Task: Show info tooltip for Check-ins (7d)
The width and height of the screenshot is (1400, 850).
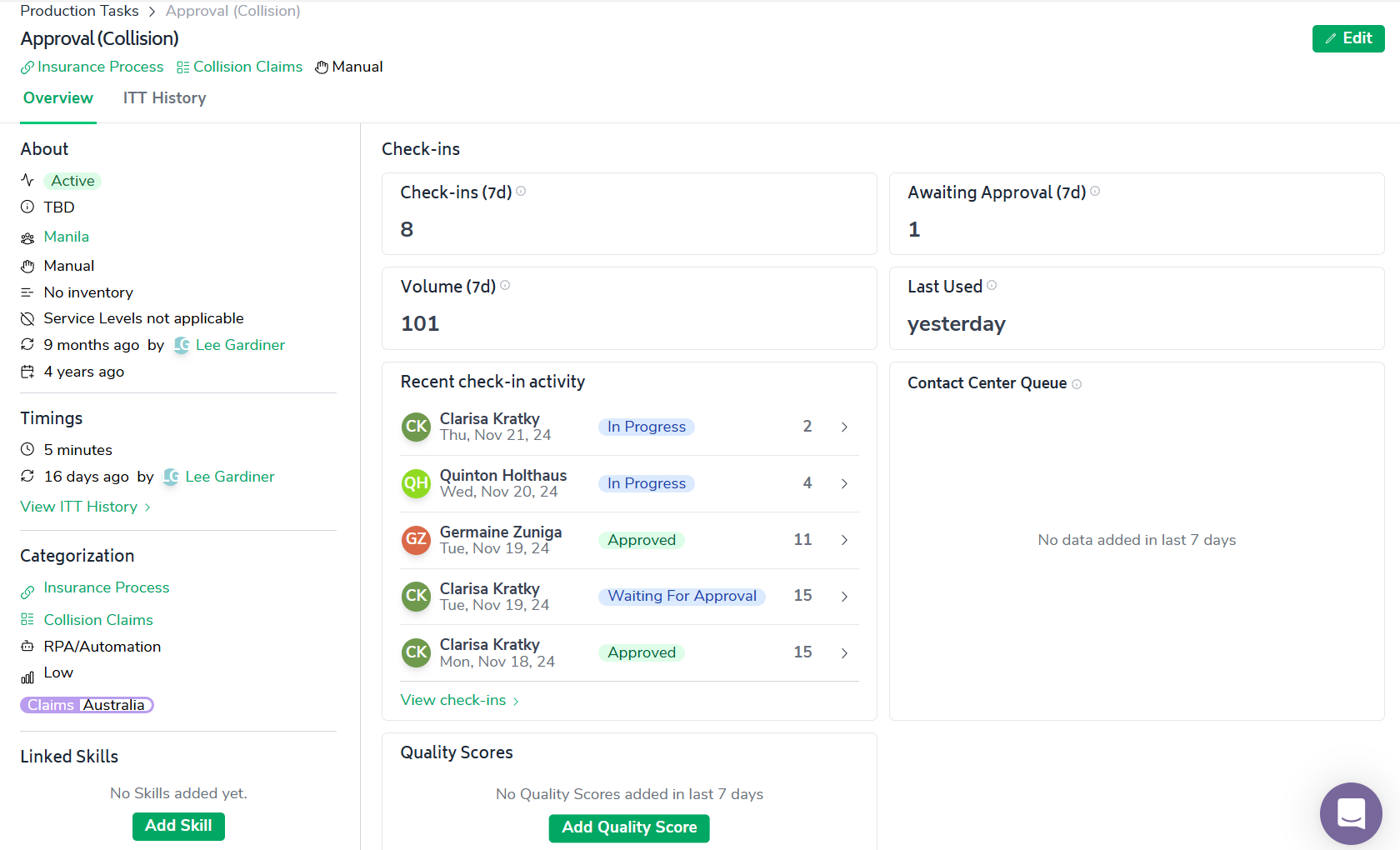Action: (521, 192)
